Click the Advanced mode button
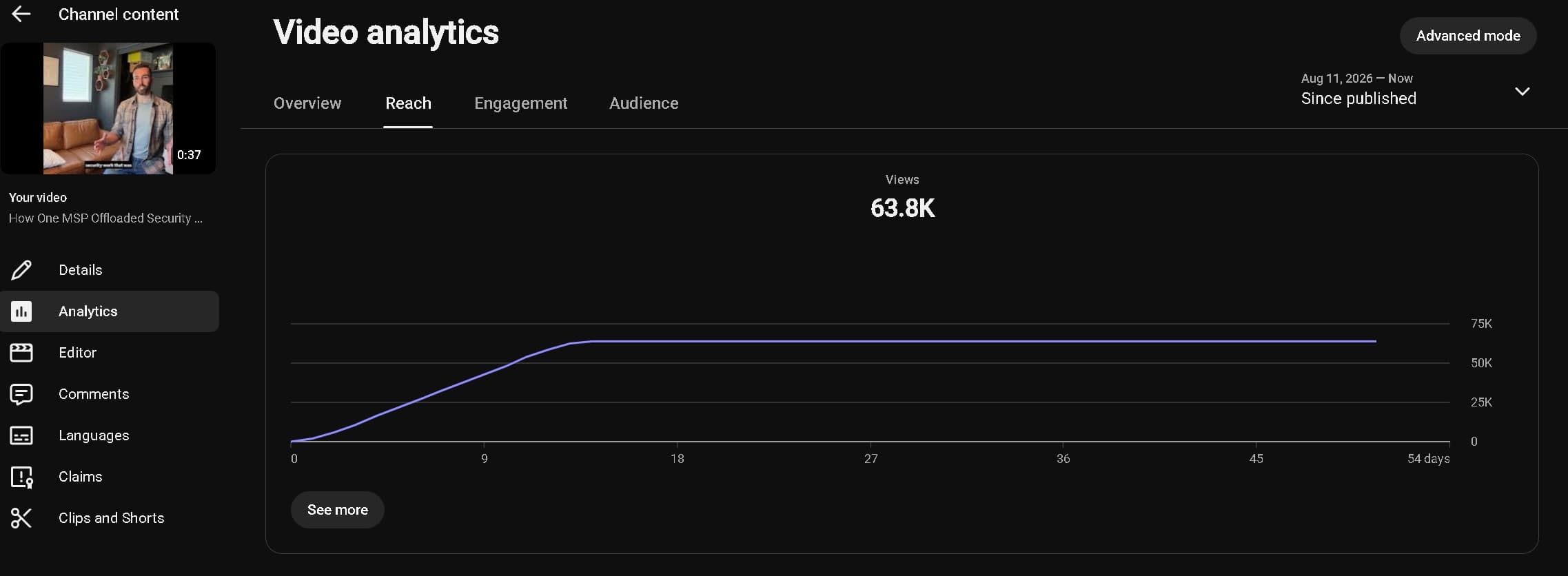 pos(1468,36)
